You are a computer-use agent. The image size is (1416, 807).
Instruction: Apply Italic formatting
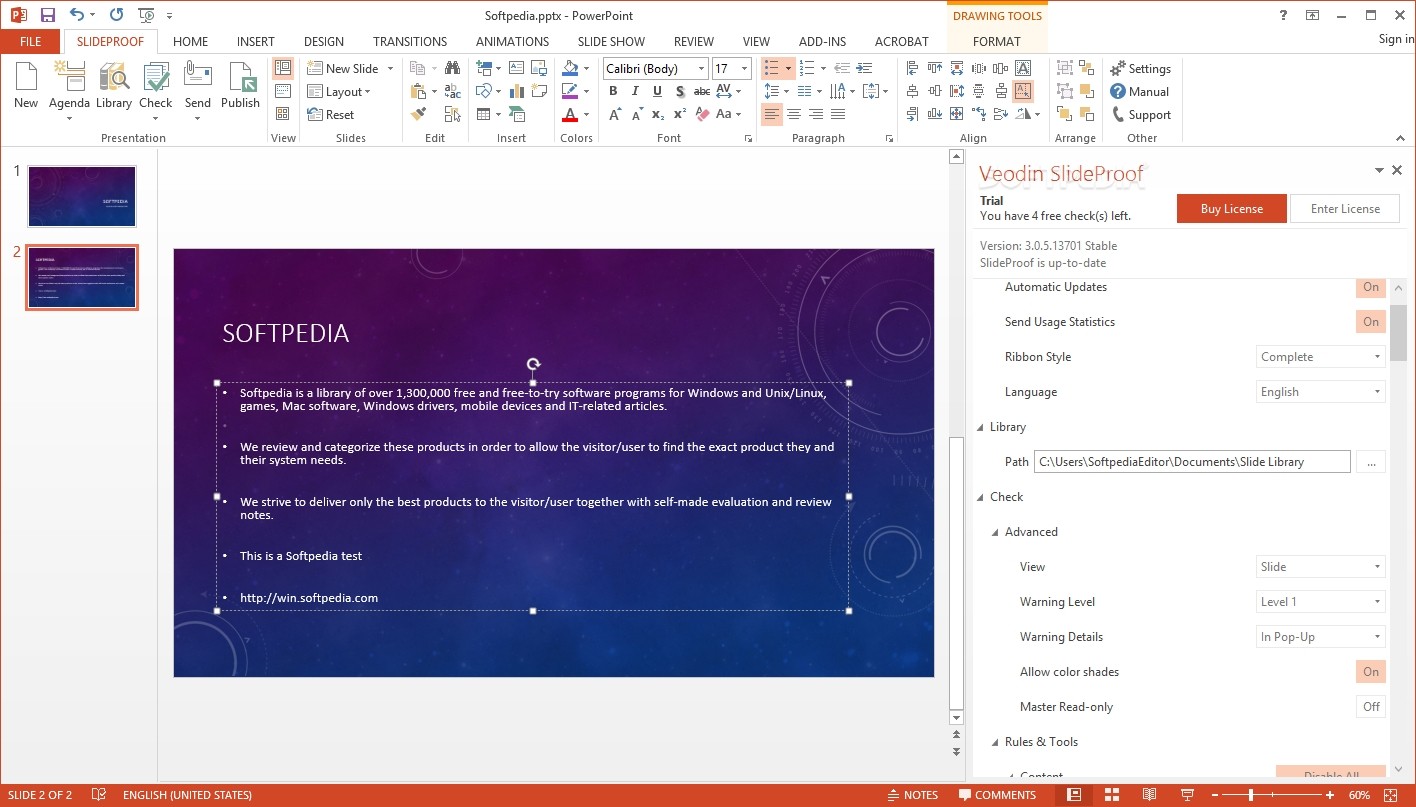[635, 91]
